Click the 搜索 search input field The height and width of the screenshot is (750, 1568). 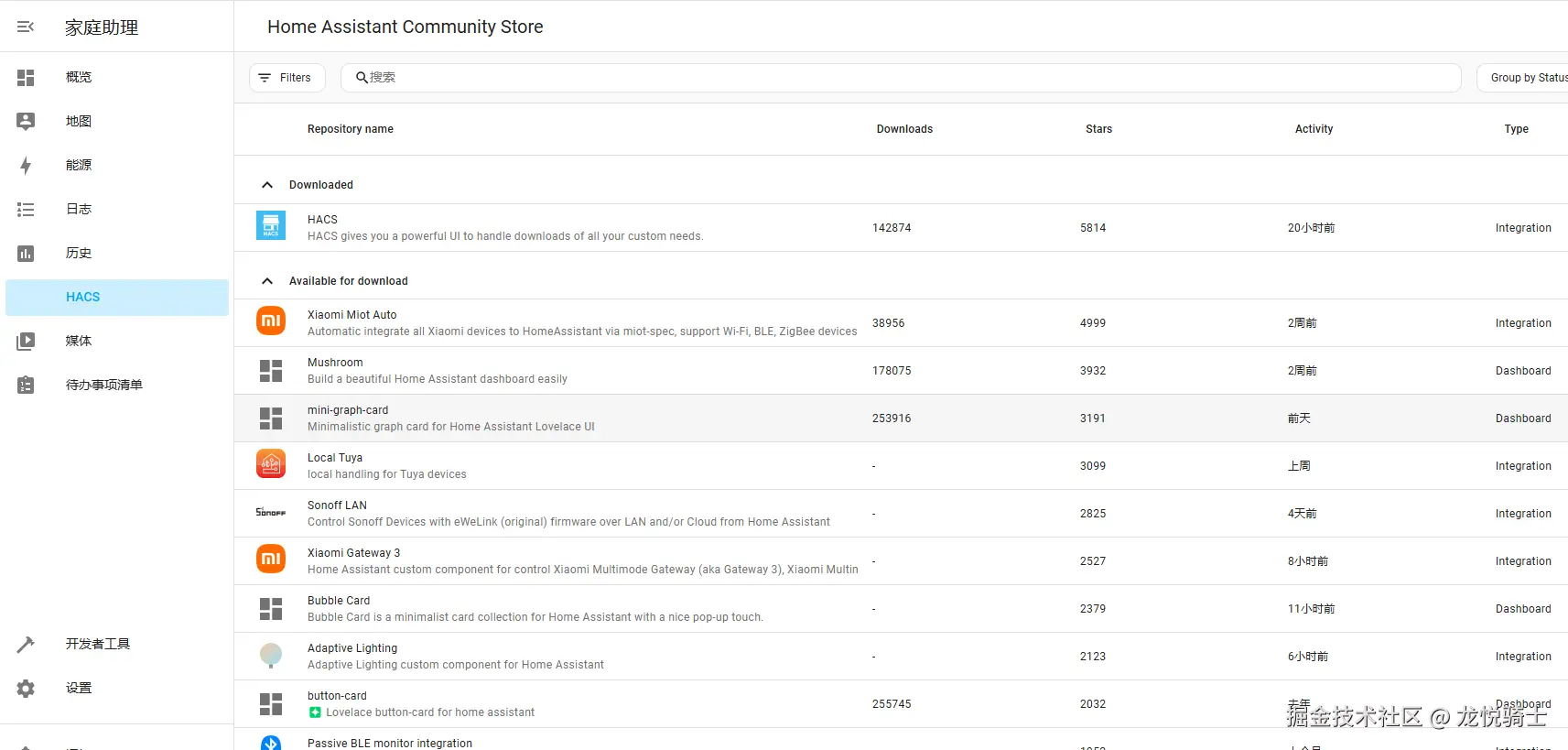(901, 78)
